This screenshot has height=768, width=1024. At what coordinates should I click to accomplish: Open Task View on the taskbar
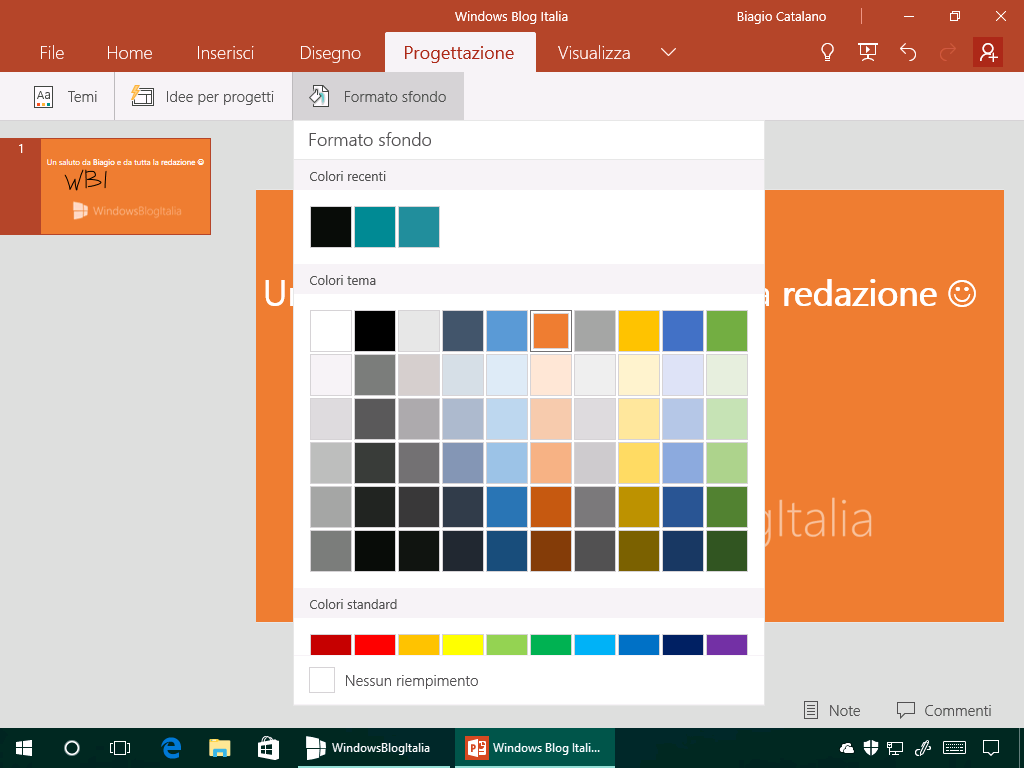[120, 748]
